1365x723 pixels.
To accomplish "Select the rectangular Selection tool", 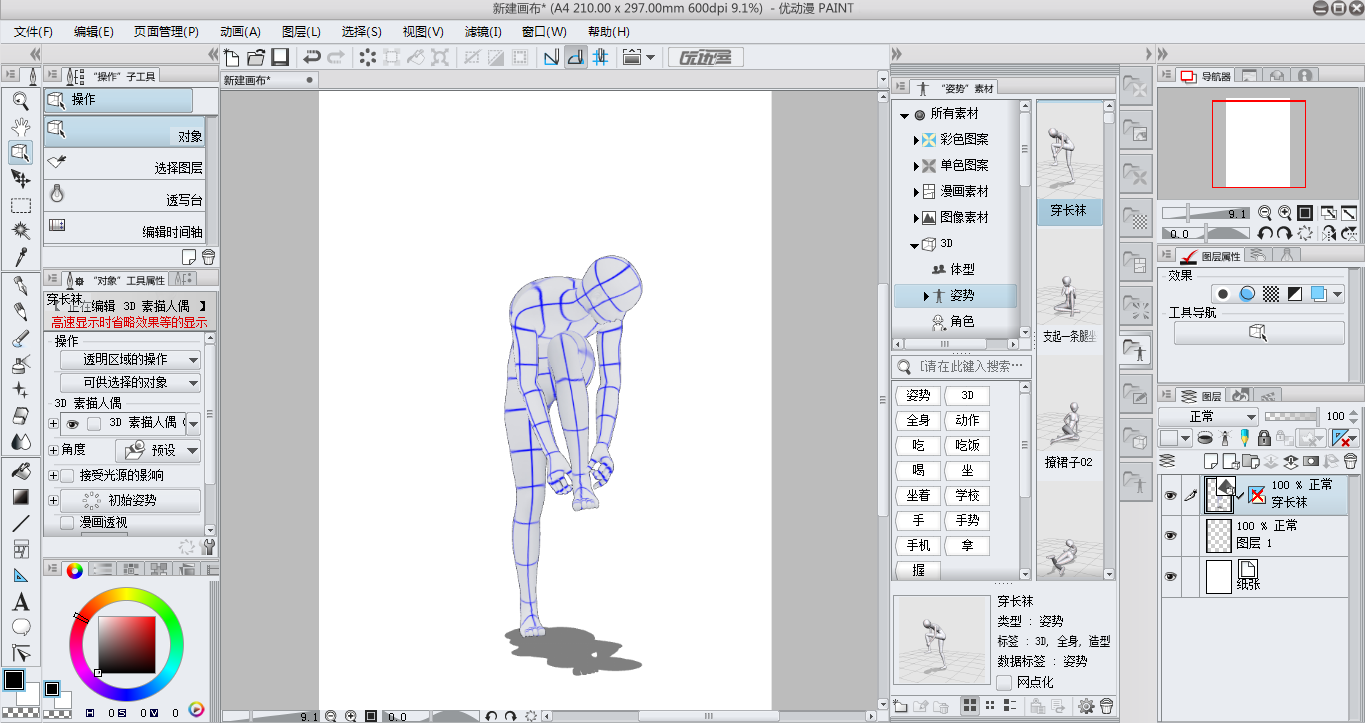I will coord(20,205).
